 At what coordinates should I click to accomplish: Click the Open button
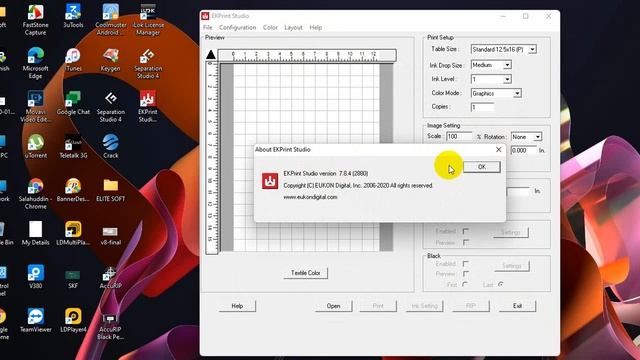click(x=333, y=306)
